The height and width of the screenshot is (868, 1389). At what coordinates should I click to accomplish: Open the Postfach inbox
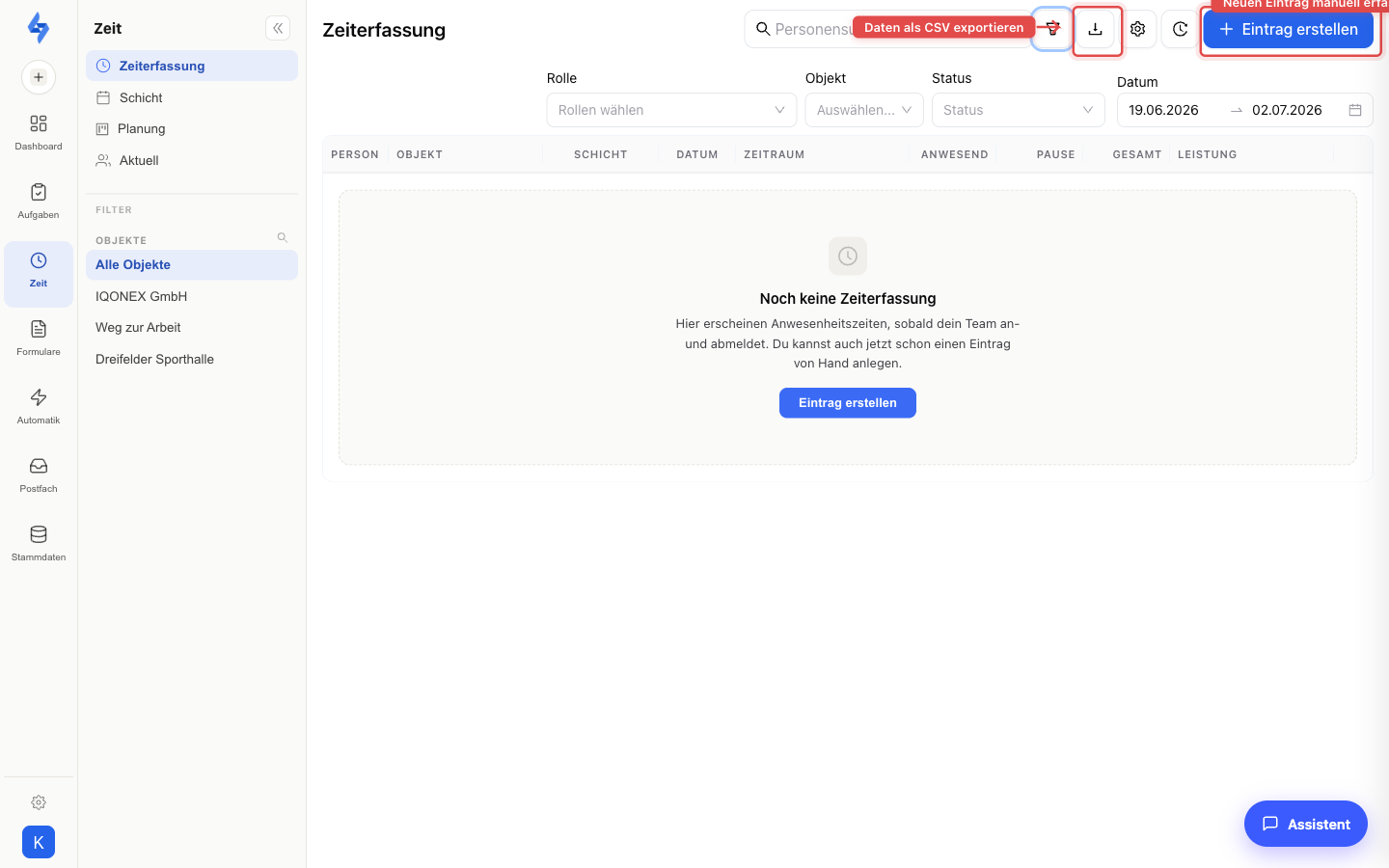(39, 475)
